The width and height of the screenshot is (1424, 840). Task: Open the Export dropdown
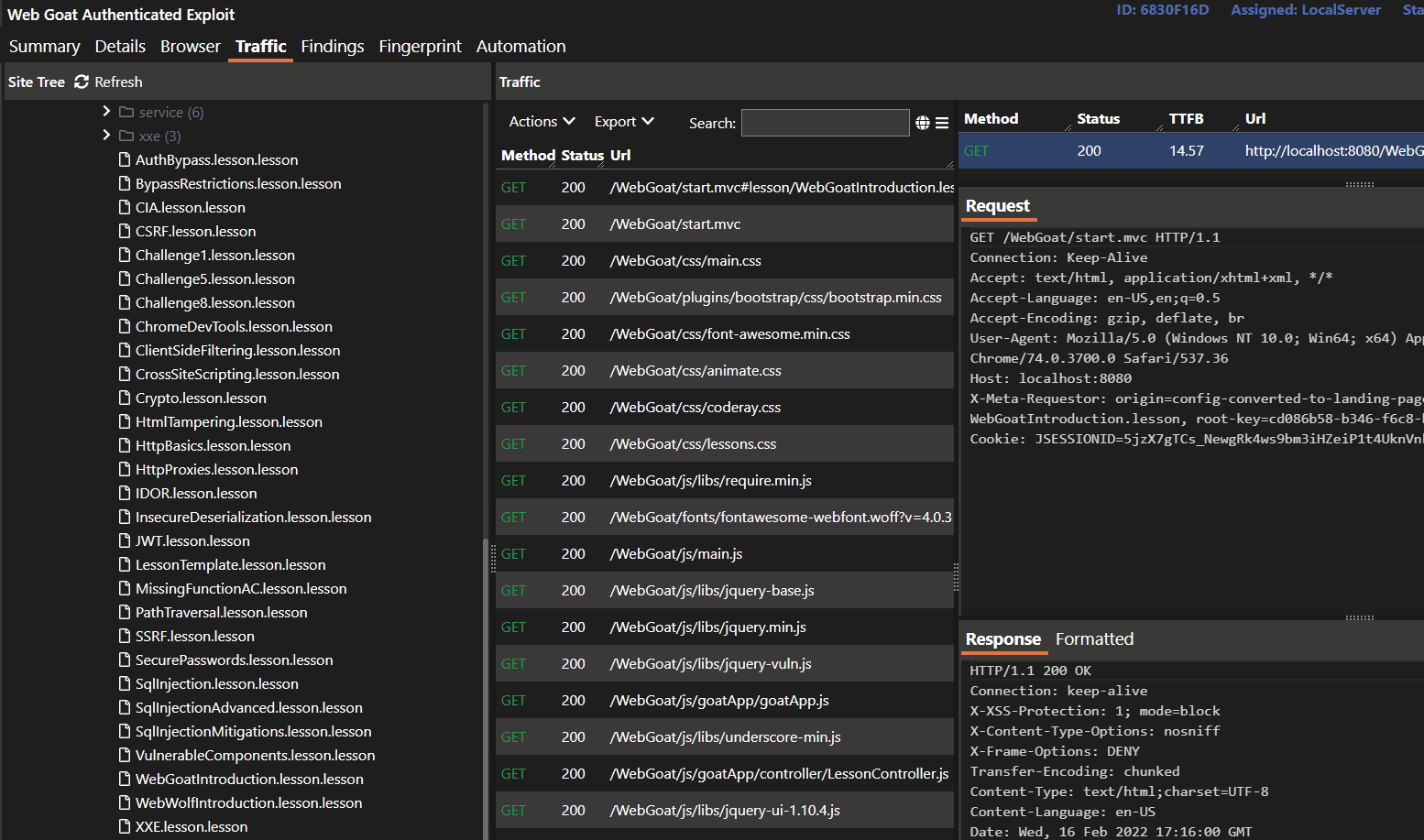pos(623,121)
